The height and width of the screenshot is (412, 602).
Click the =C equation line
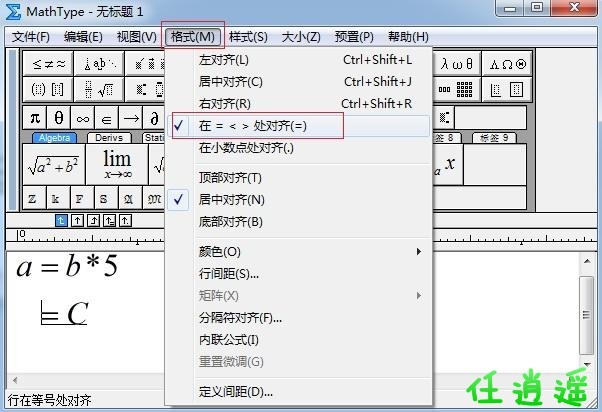click(64, 313)
